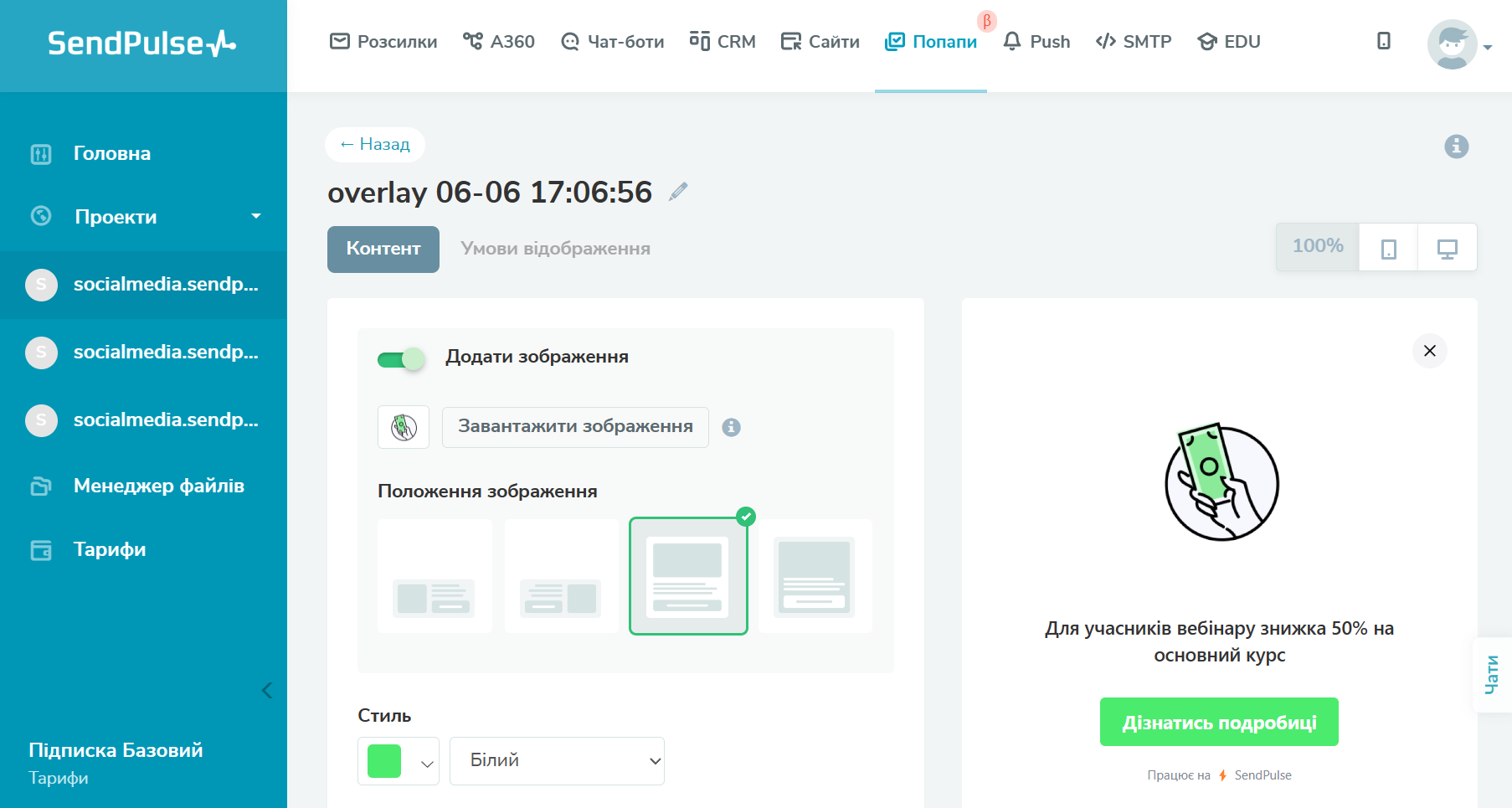Click the overlay 06-06 17:06:56 title
Image resolution: width=1512 pixels, height=808 pixels.
coord(490,193)
